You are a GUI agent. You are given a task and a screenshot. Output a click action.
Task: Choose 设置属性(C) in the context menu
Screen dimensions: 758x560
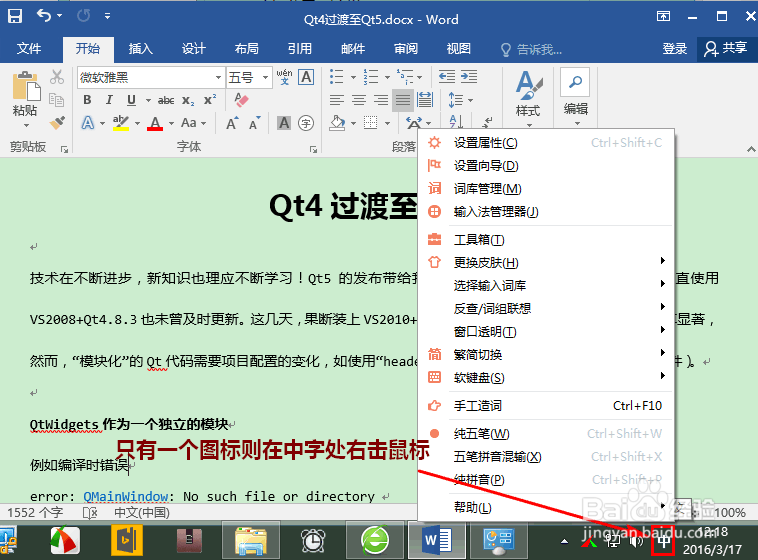546,143
